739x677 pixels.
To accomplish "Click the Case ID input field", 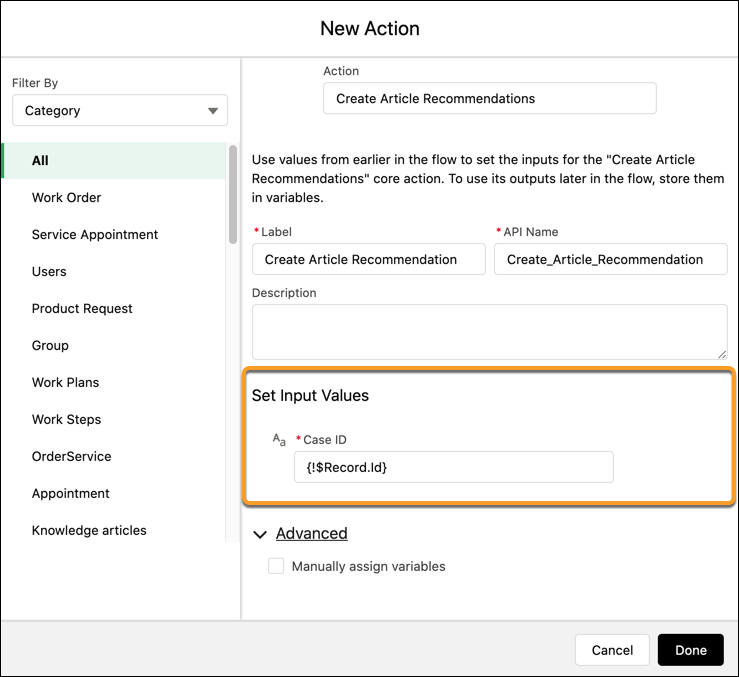I will (x=454, y=467).
